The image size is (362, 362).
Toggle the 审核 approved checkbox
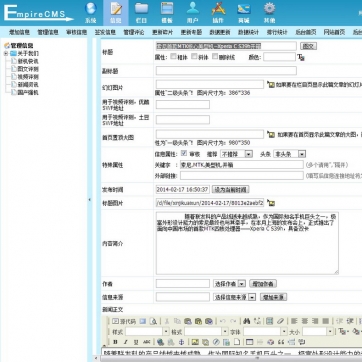(184, 153)
